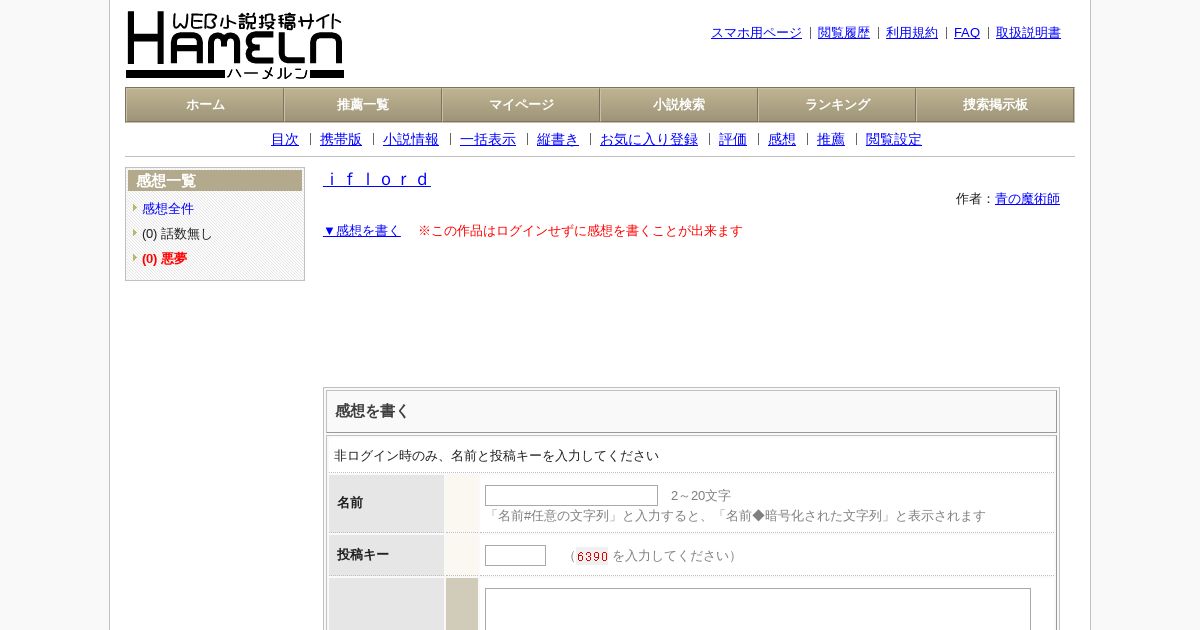The width and height of the screenshot is (1200, 630).
Task: Open author 青の魔術師 link
Action: click(1027, 199)
